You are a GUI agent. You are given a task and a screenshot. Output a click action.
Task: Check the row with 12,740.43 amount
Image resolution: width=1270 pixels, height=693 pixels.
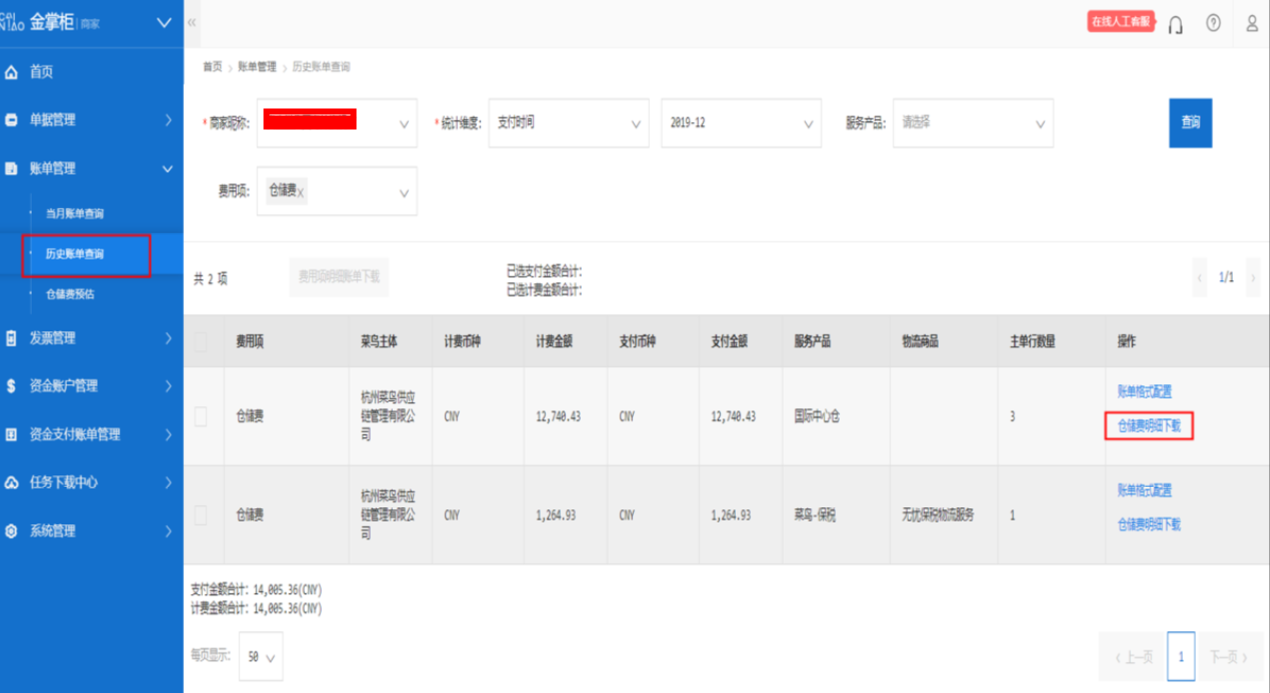(x=201, y=417)
